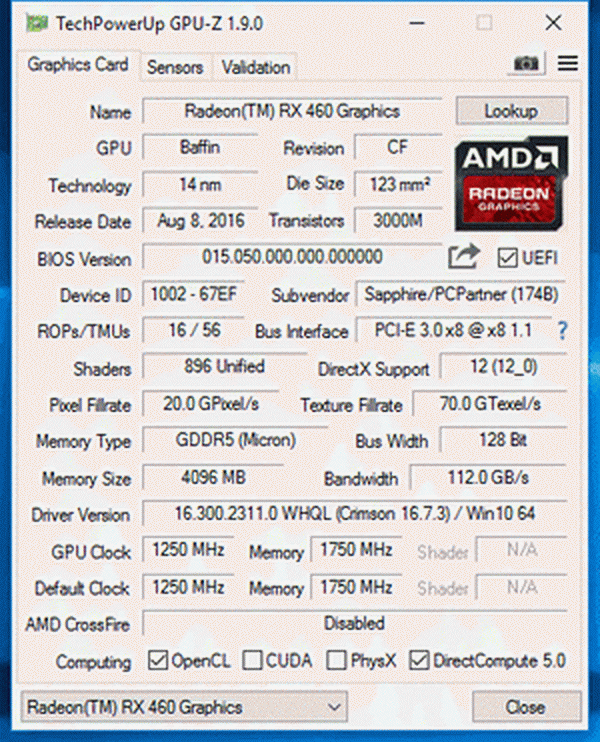Click the Transistors value 3000M

398,221
